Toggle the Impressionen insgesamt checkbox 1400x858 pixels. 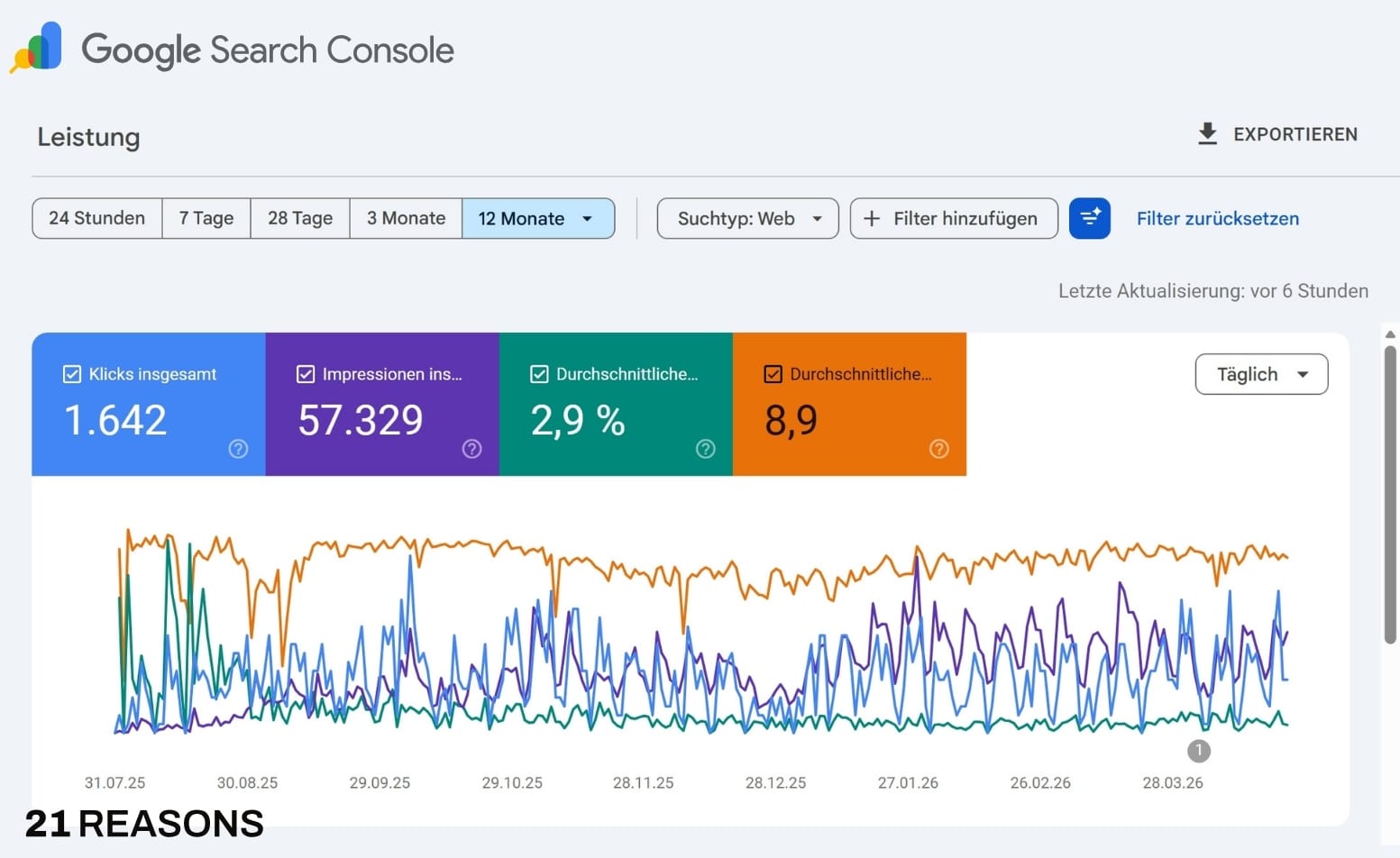(x=306, y=374)
